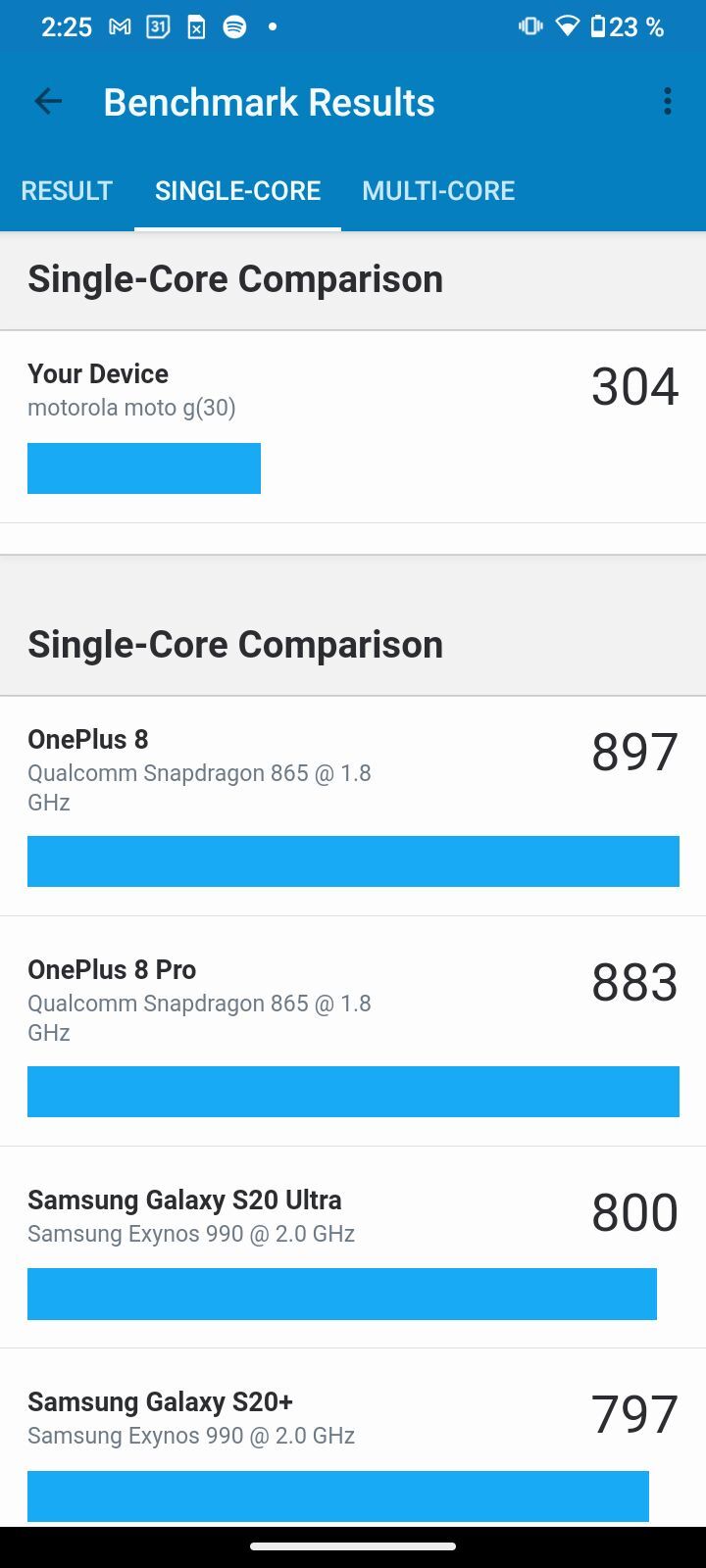This screenshot has width=706, height=1568.
Task: Tap the back arrow icon
Action: pos(47,102)
